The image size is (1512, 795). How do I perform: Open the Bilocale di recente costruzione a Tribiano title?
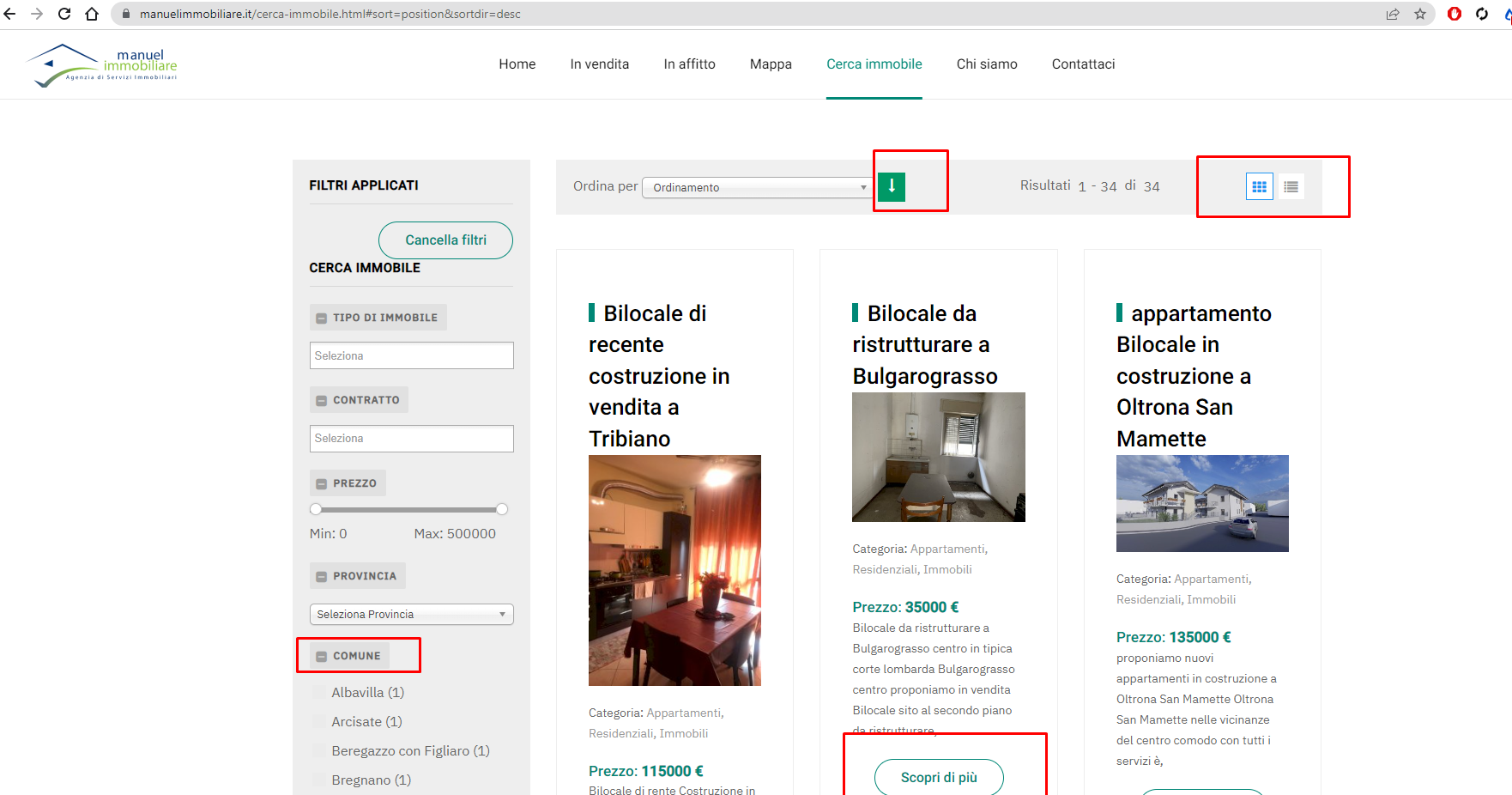(x=659, y=376)
